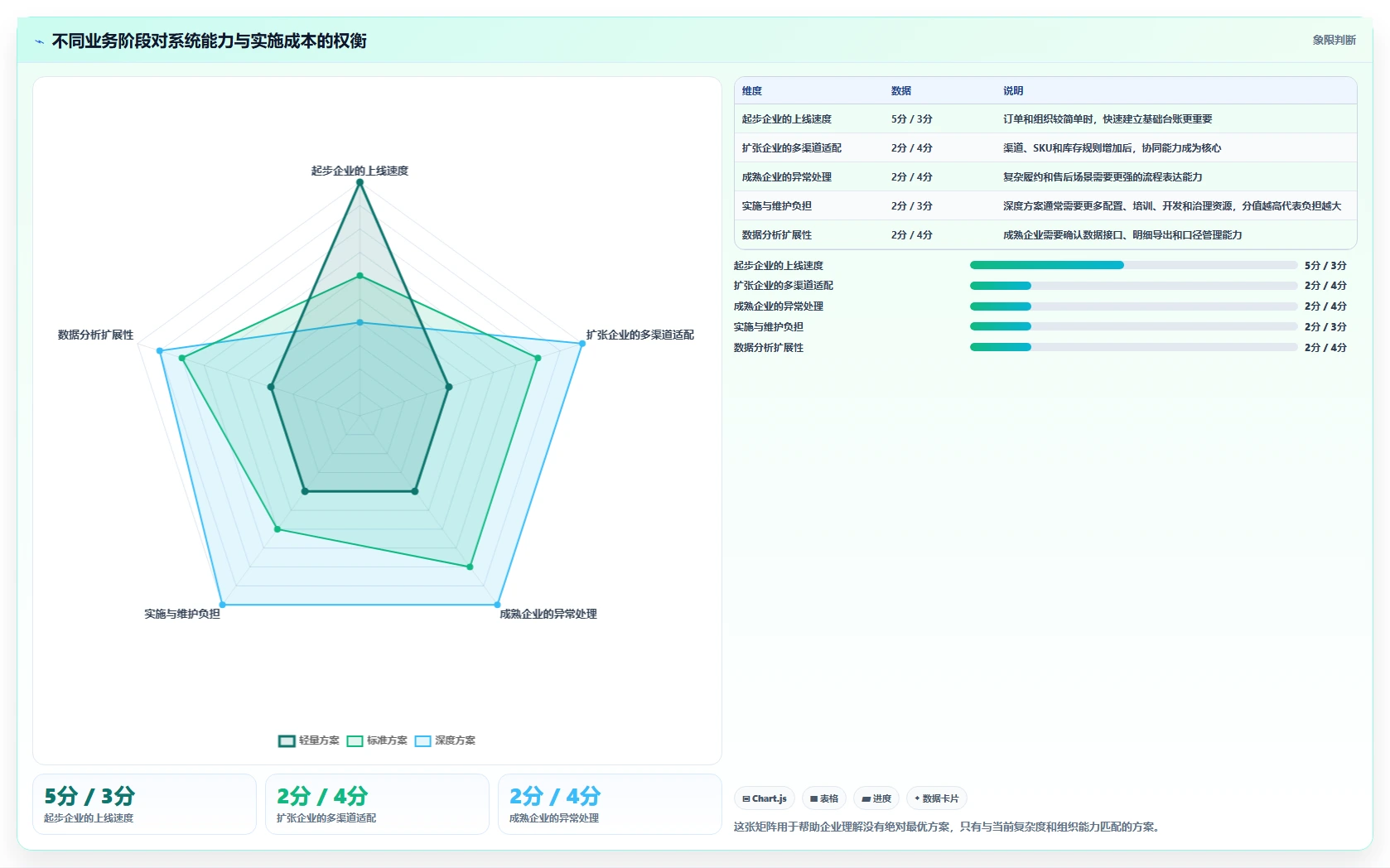Screen dimensions: 1390x868
Task: Click the 成熟企业的异常处理 progress bar
Action: 1133,306
